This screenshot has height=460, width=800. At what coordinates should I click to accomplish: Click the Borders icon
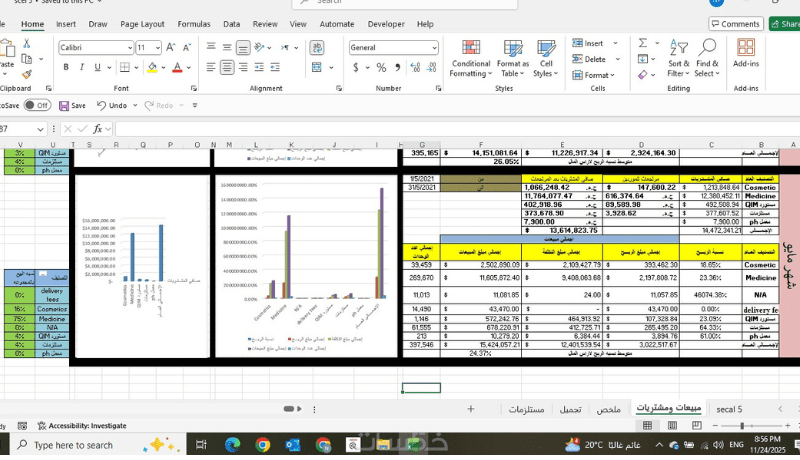124,67
